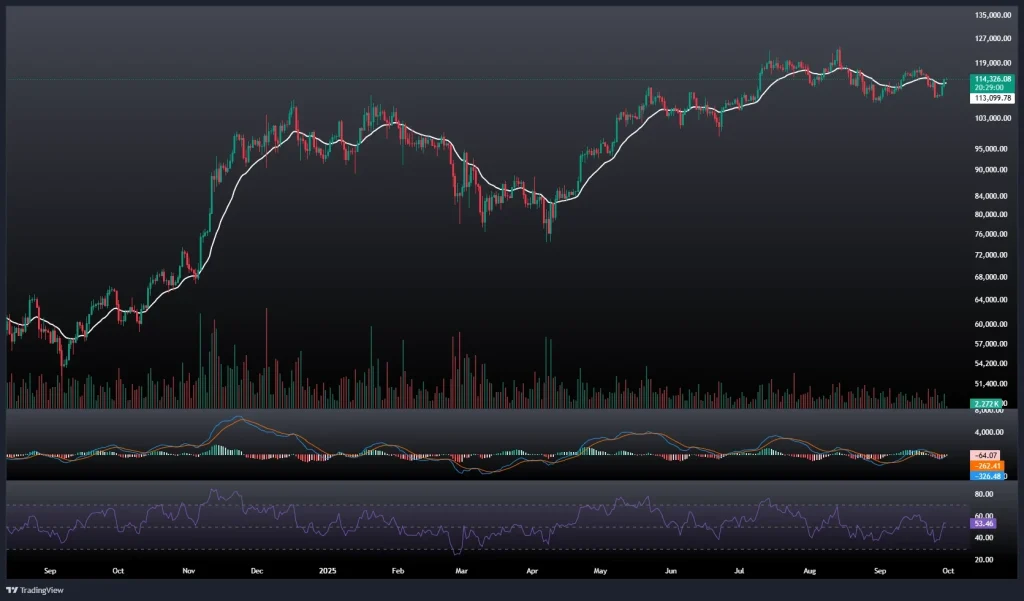Viewport: 1024px width, 601px height.
Task: Click the Nov label on the time axis
Action: pos(188,571)
